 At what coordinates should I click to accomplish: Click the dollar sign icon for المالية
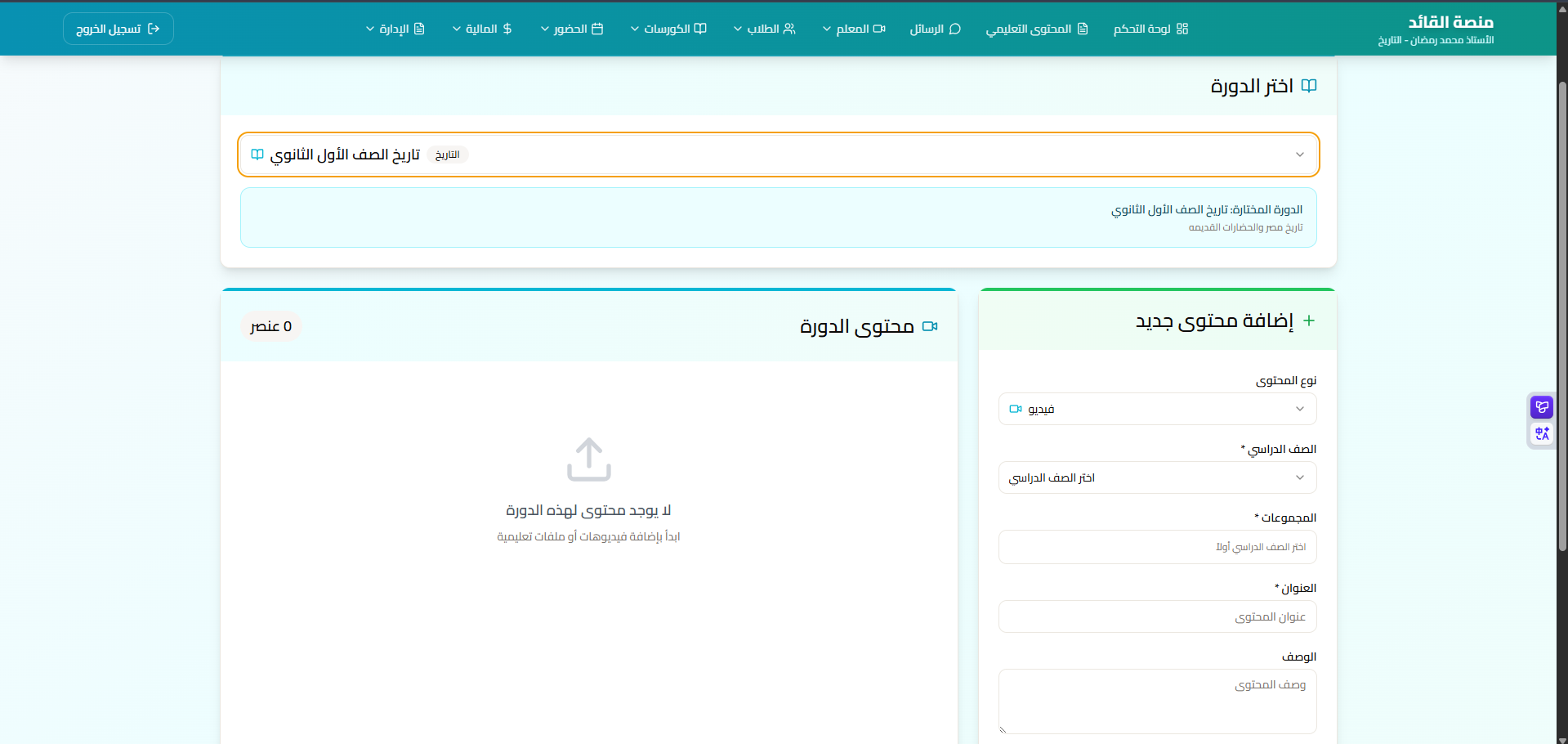tap(507, 29)
